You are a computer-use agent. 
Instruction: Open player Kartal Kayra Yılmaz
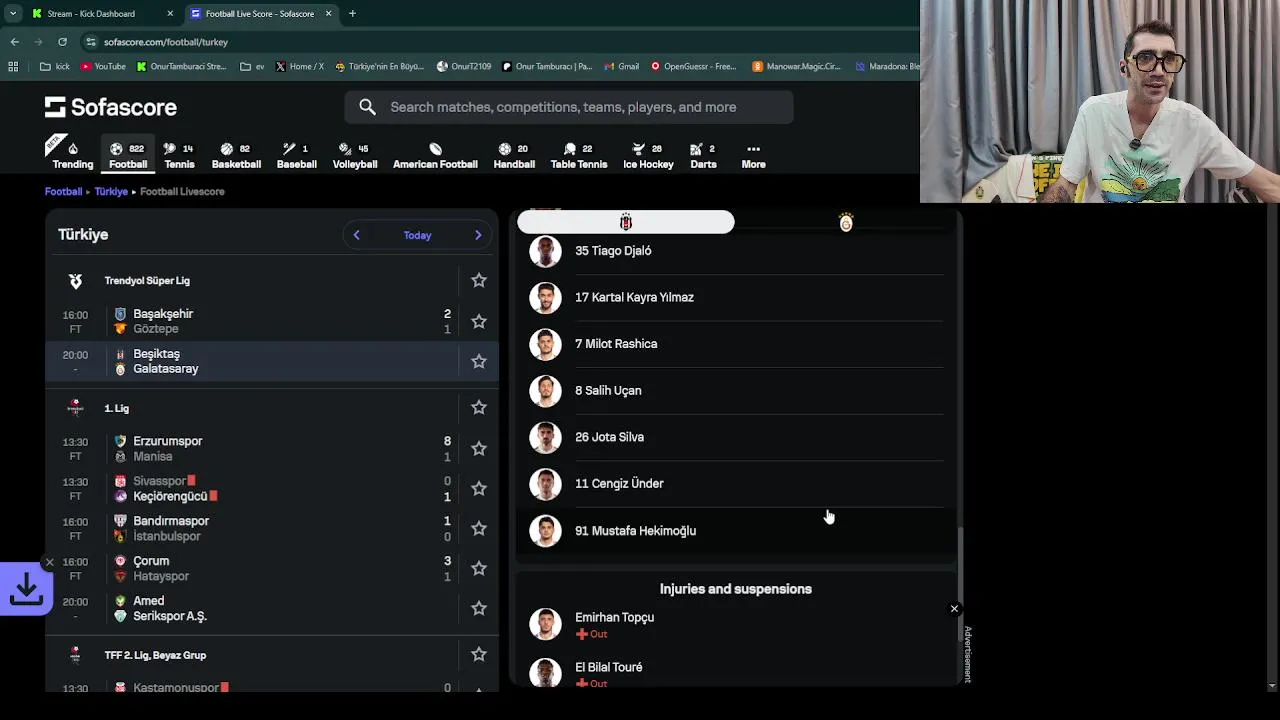tap(735, 297)
